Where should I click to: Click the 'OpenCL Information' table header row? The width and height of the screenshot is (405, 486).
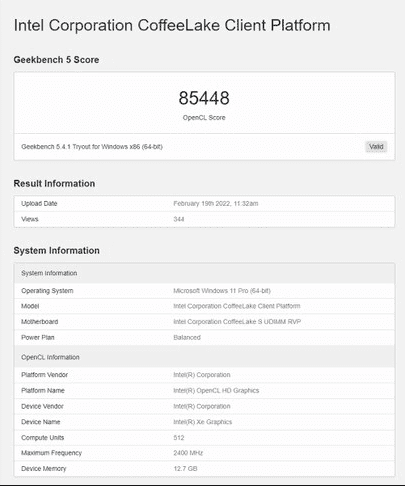(x=204, y=357)
